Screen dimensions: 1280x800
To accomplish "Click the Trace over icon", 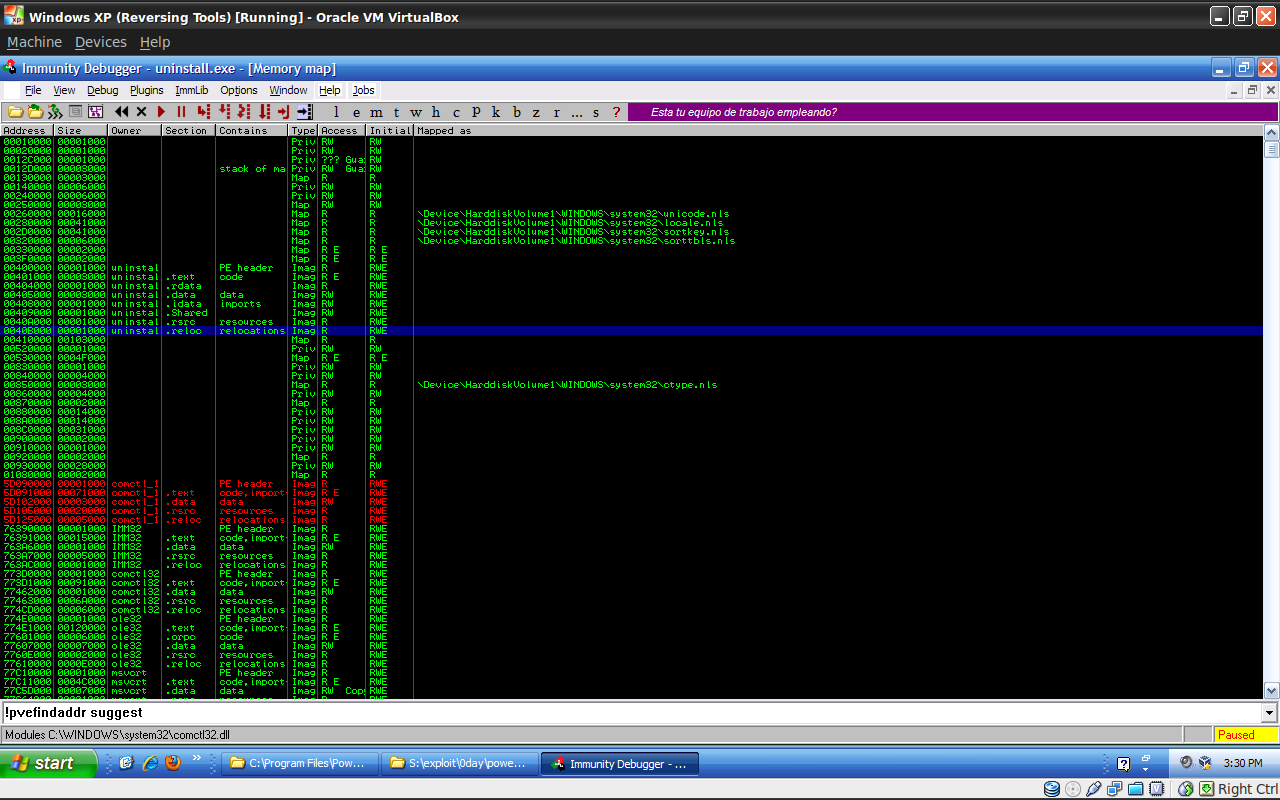I will [x=265, y=112].
